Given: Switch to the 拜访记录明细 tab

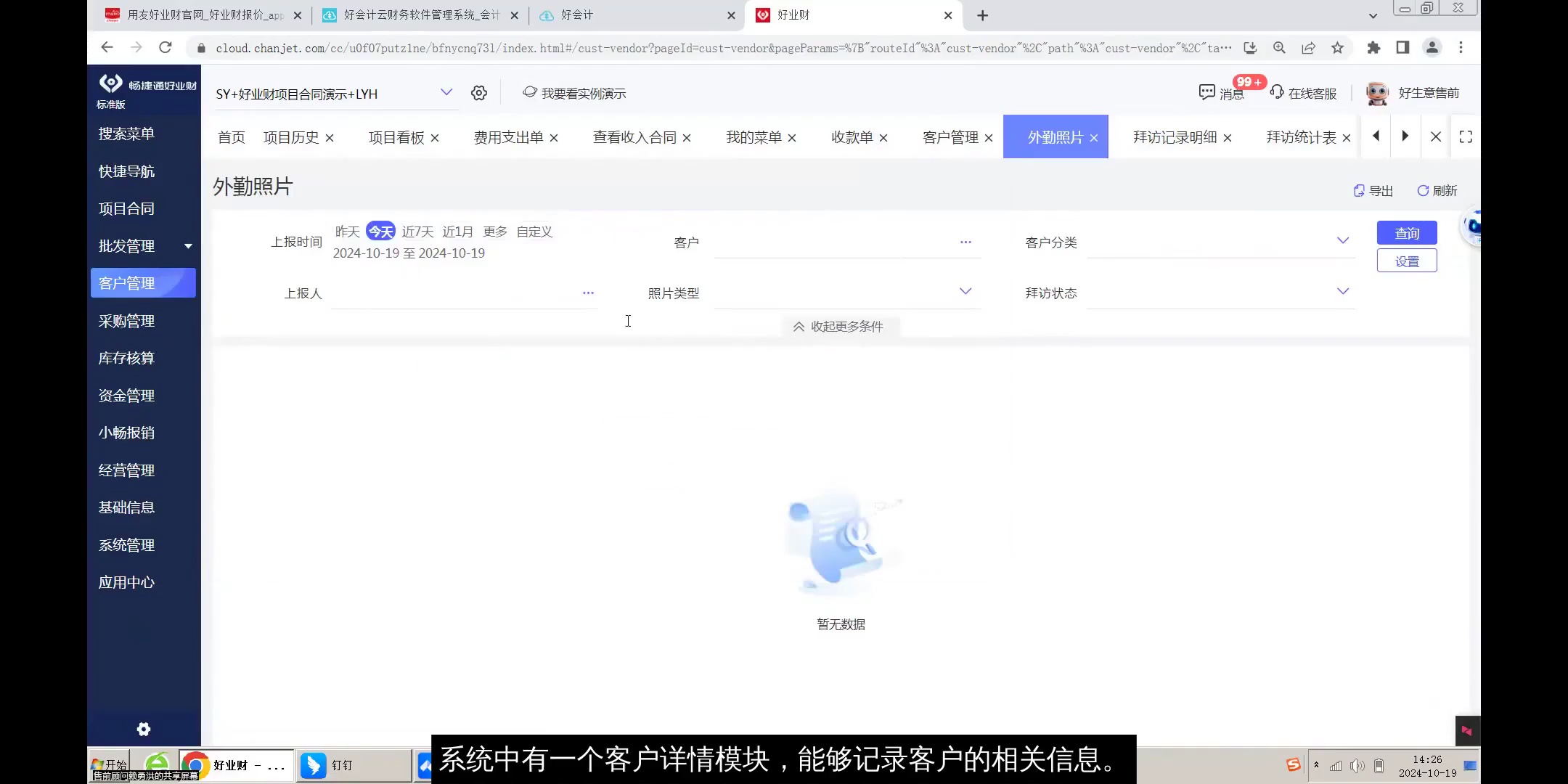Looking at the screenshot, I should point(1175,136).
